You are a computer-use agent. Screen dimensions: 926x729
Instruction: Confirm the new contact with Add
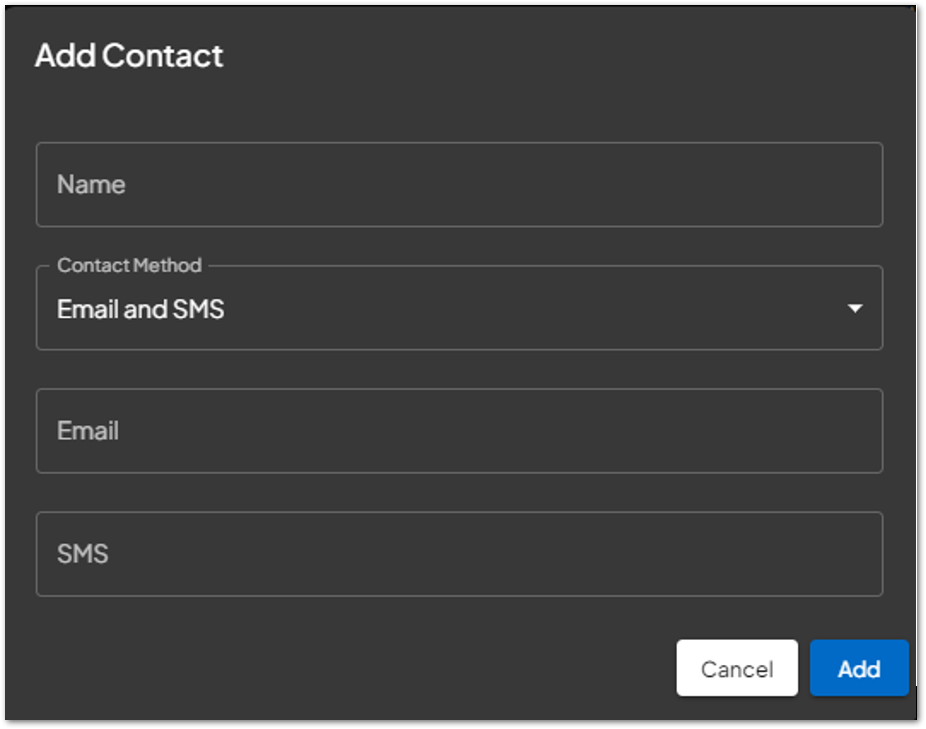(x=859, y=668)
